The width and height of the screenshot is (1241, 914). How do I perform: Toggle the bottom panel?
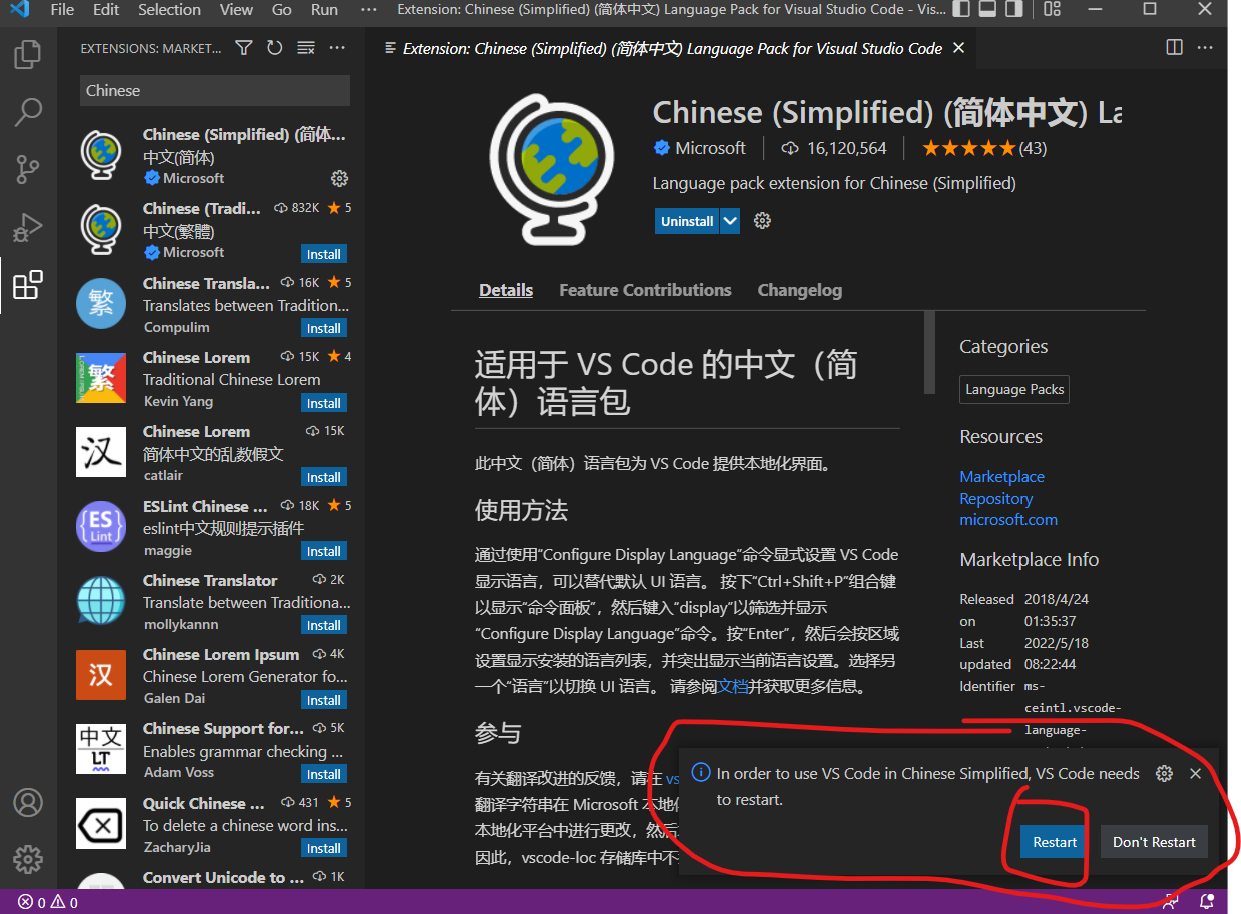point(989,9)
